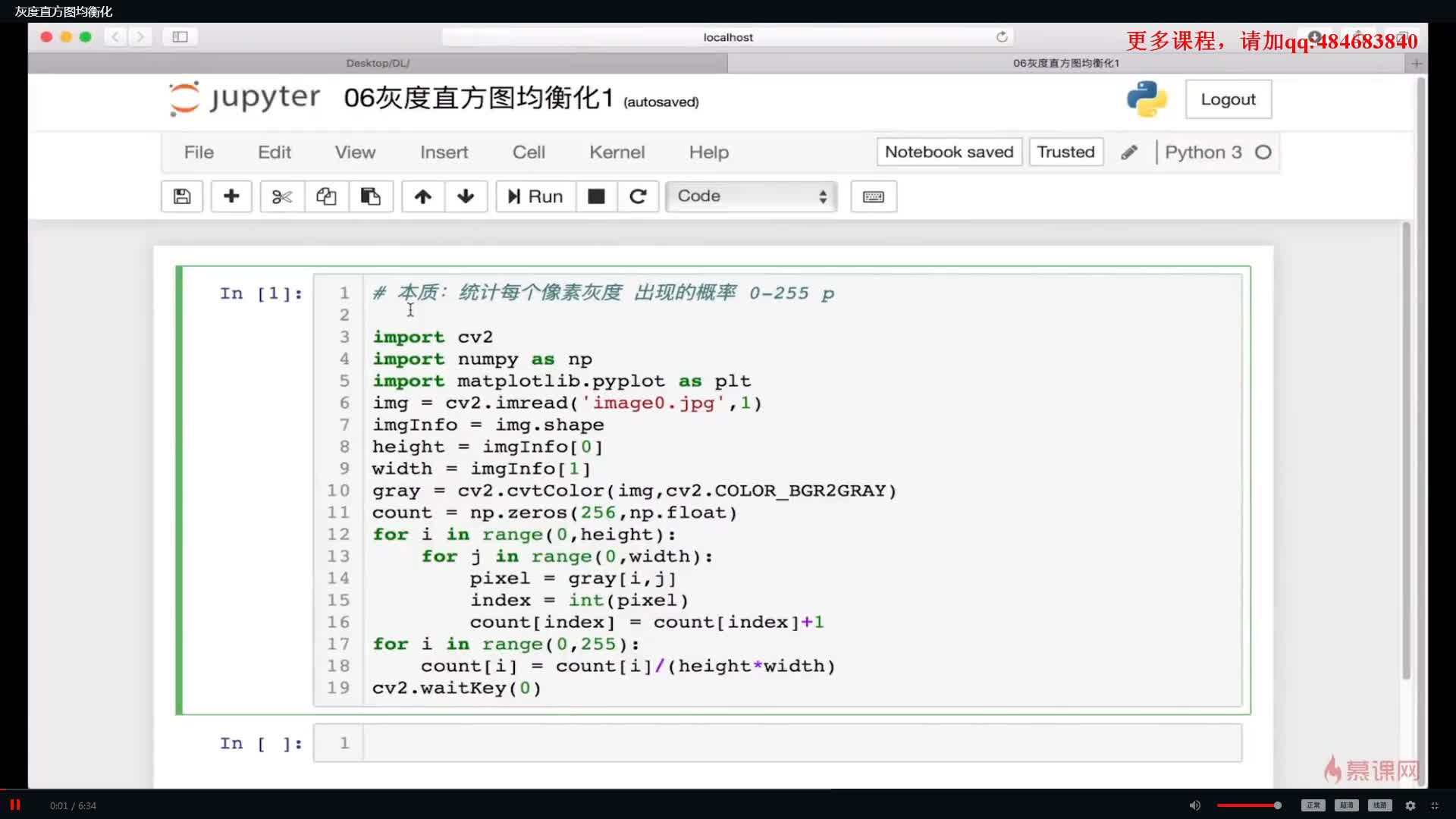Click the 'In [1]:' cell prompt
The image size is (1456, 819).
coord(262,293)
